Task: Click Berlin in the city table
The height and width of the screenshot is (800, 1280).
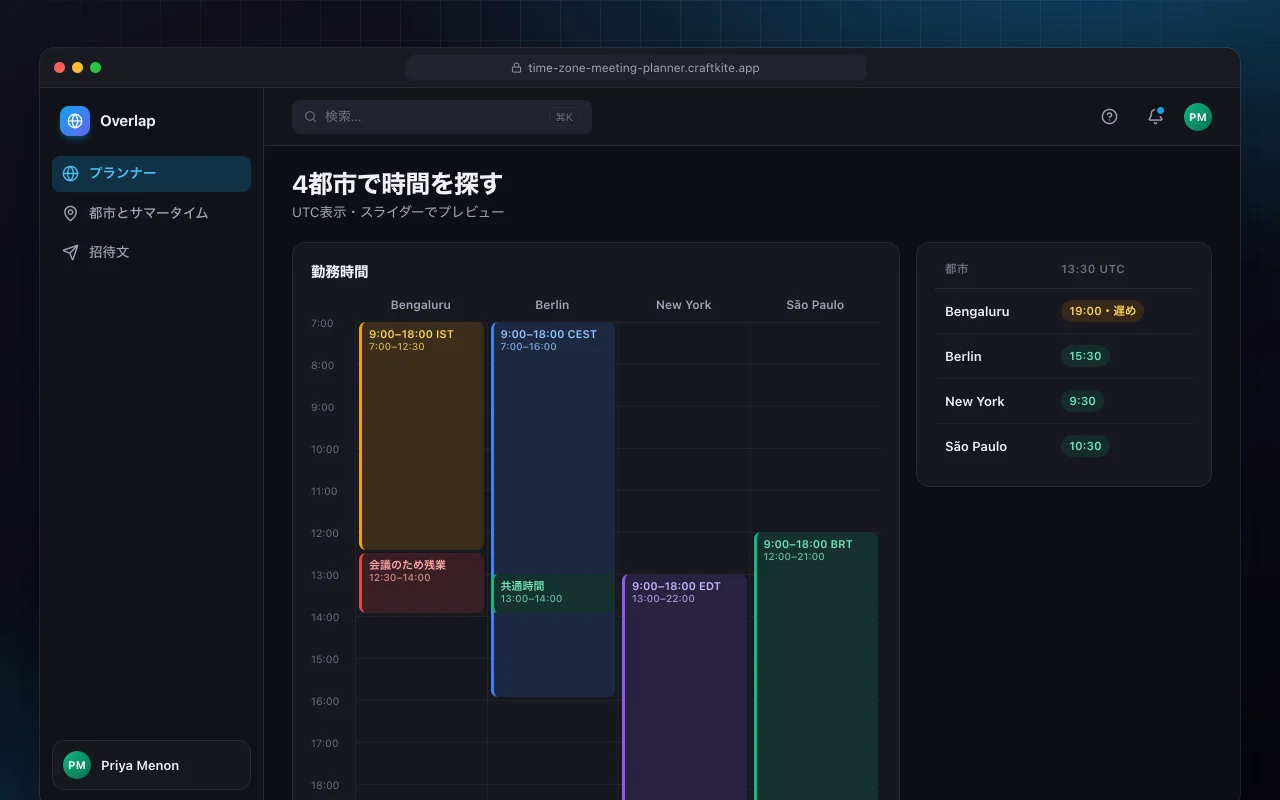Action: click(963, 356)
